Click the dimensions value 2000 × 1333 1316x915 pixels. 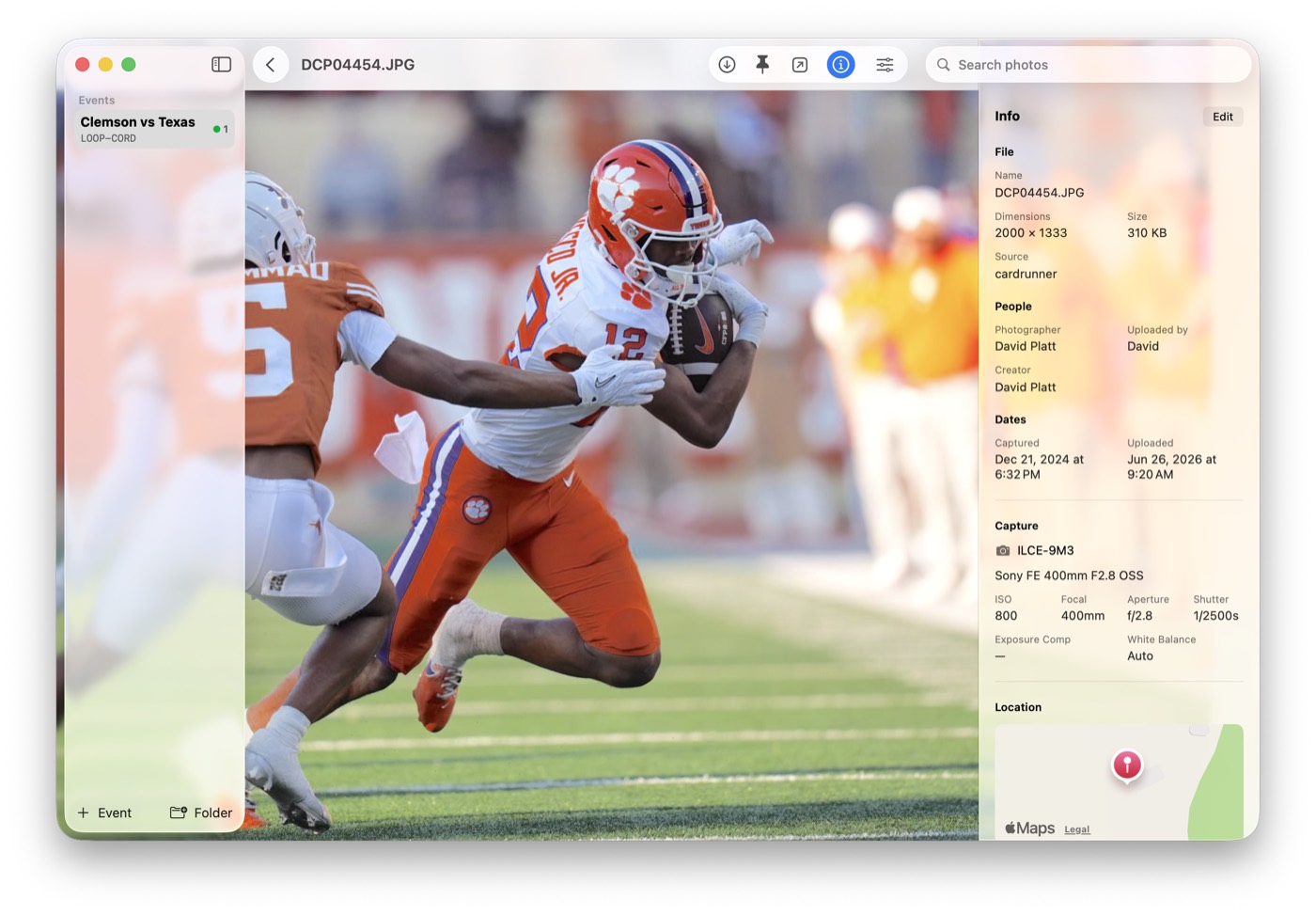click(1031, 233)
